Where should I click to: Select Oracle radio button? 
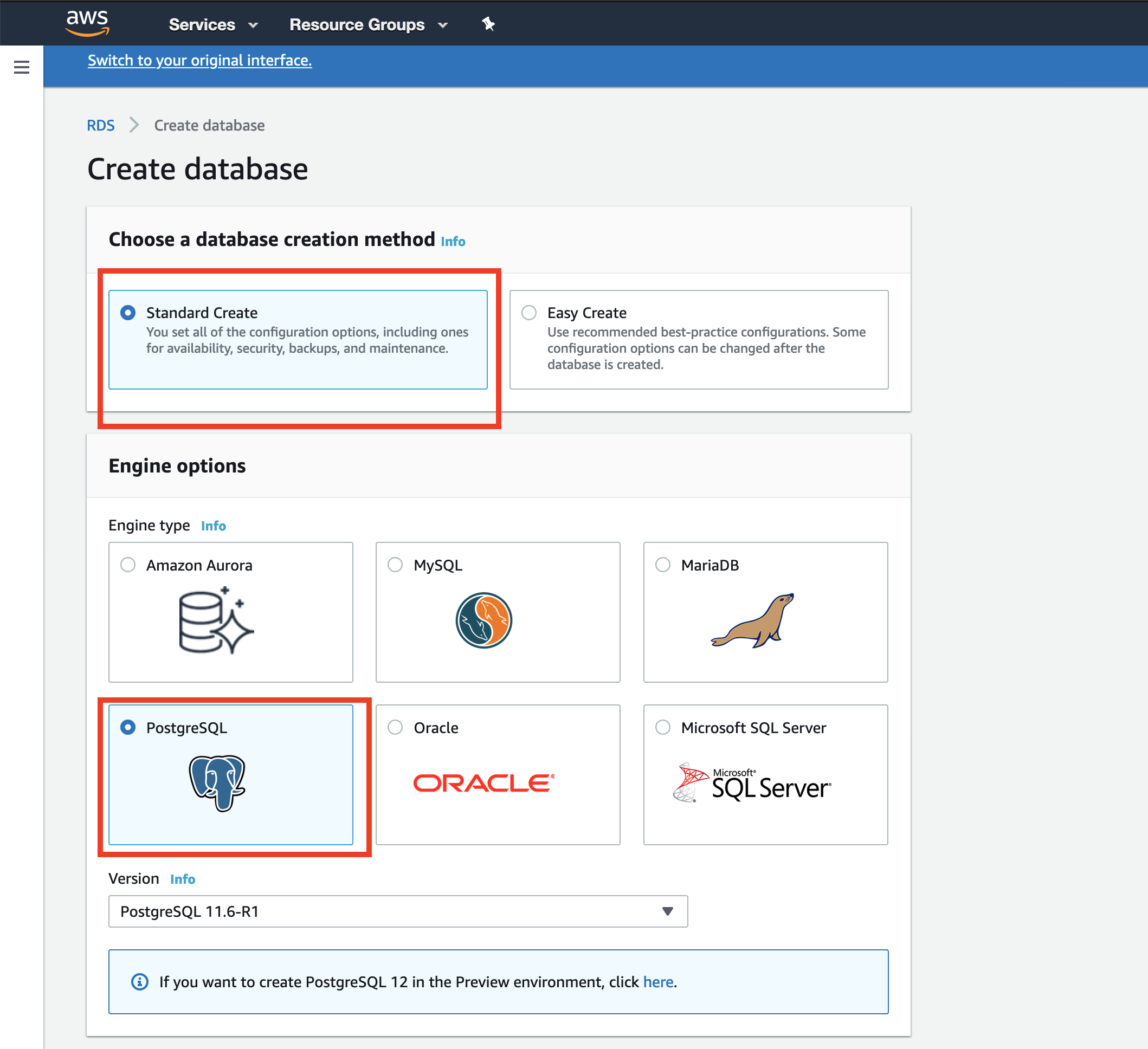click(395, 727)
